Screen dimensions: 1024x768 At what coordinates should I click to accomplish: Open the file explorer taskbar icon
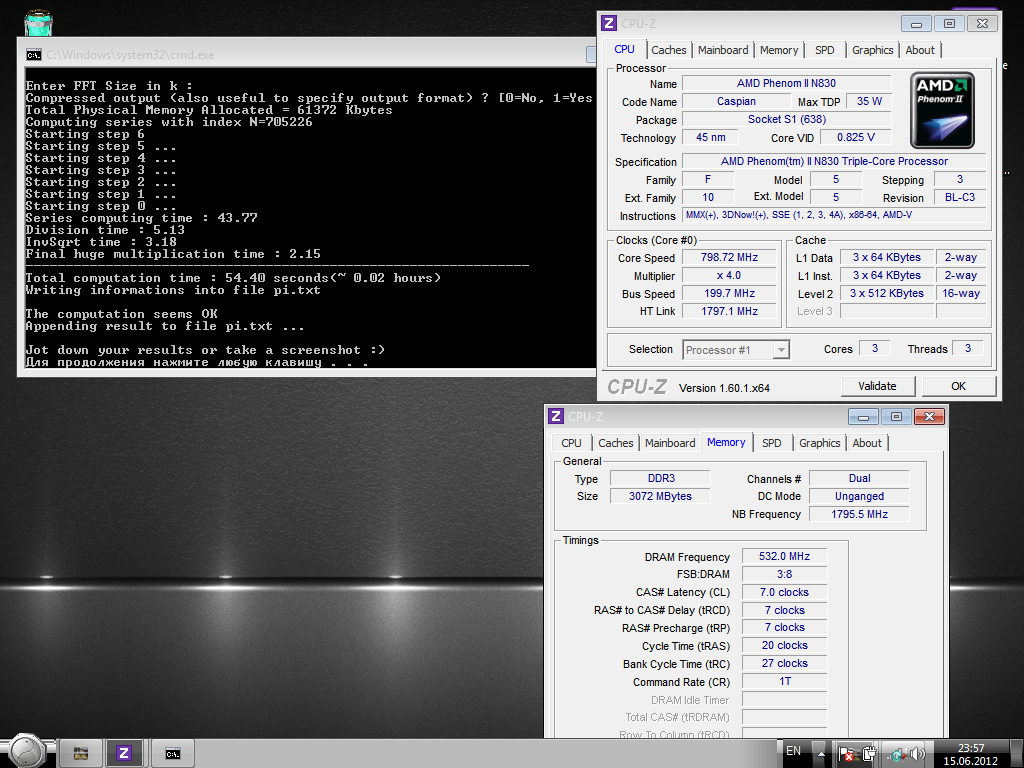coord(81,754)
